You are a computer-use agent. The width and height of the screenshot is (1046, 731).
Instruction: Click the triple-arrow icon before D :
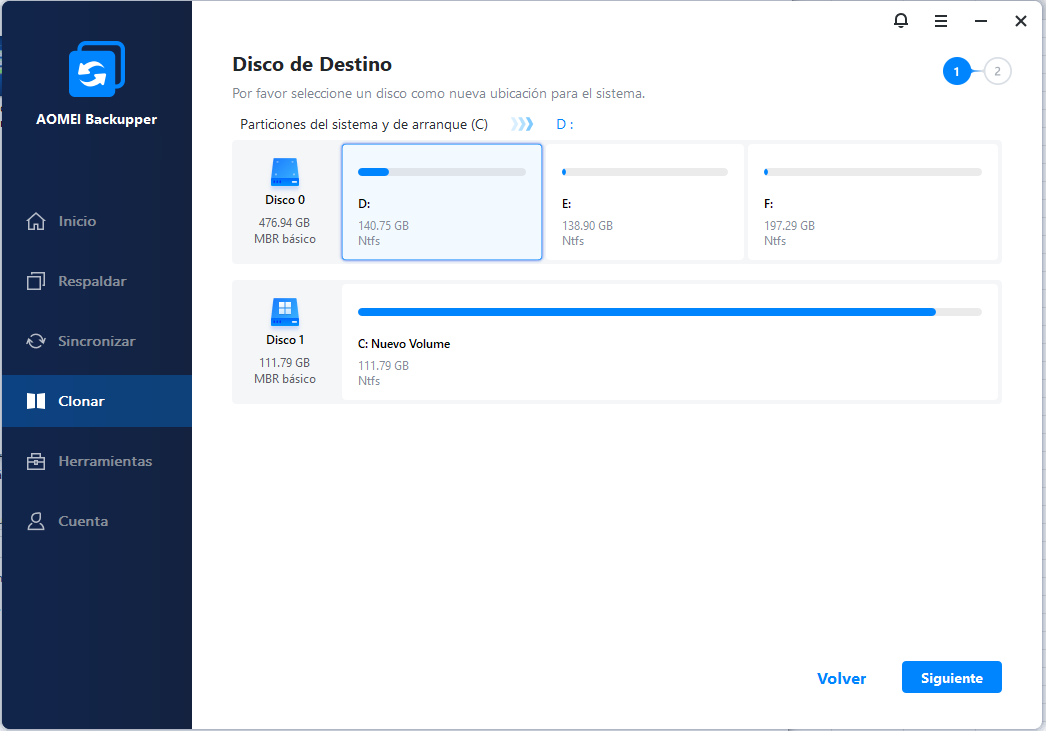pyautogui.click(x=522, y=124)
